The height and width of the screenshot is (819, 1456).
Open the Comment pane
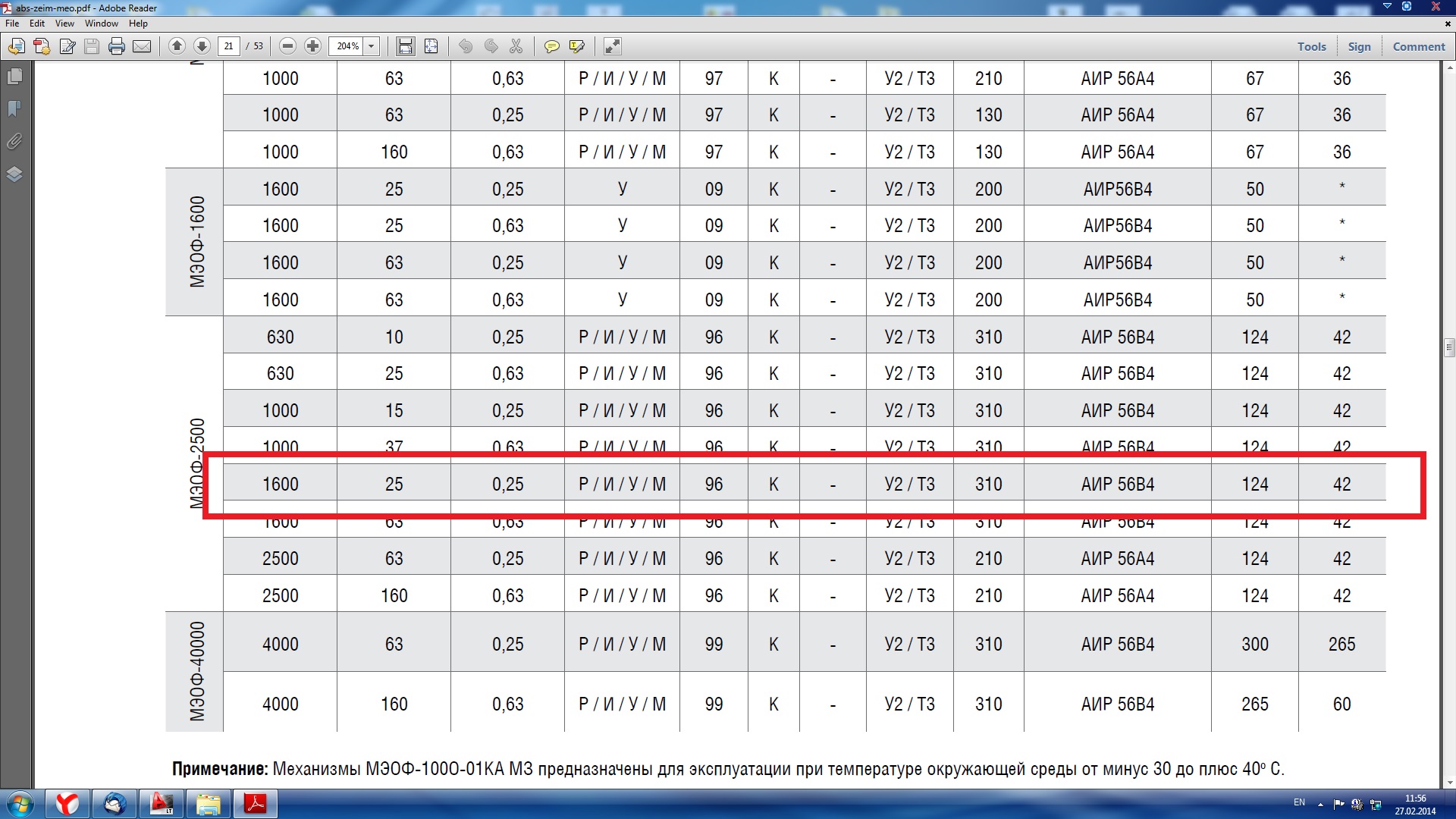pos(1418,46)
